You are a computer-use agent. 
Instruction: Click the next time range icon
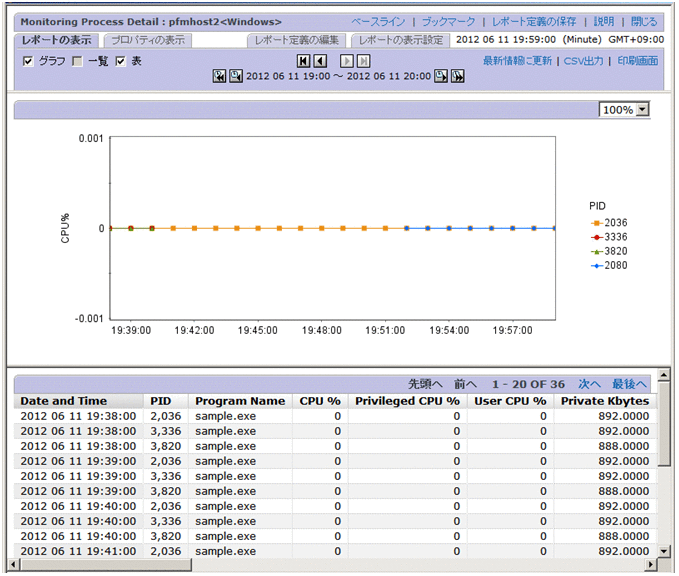tap(440, 76)
